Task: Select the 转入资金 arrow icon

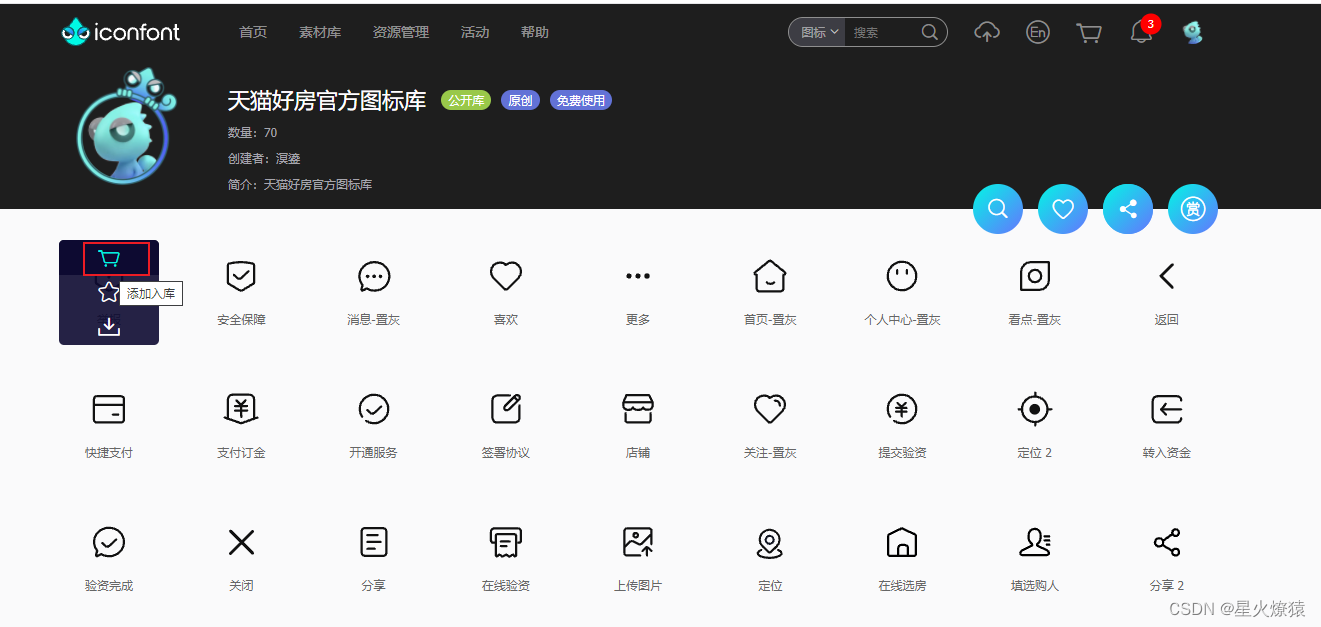Action: [1167, 409]
